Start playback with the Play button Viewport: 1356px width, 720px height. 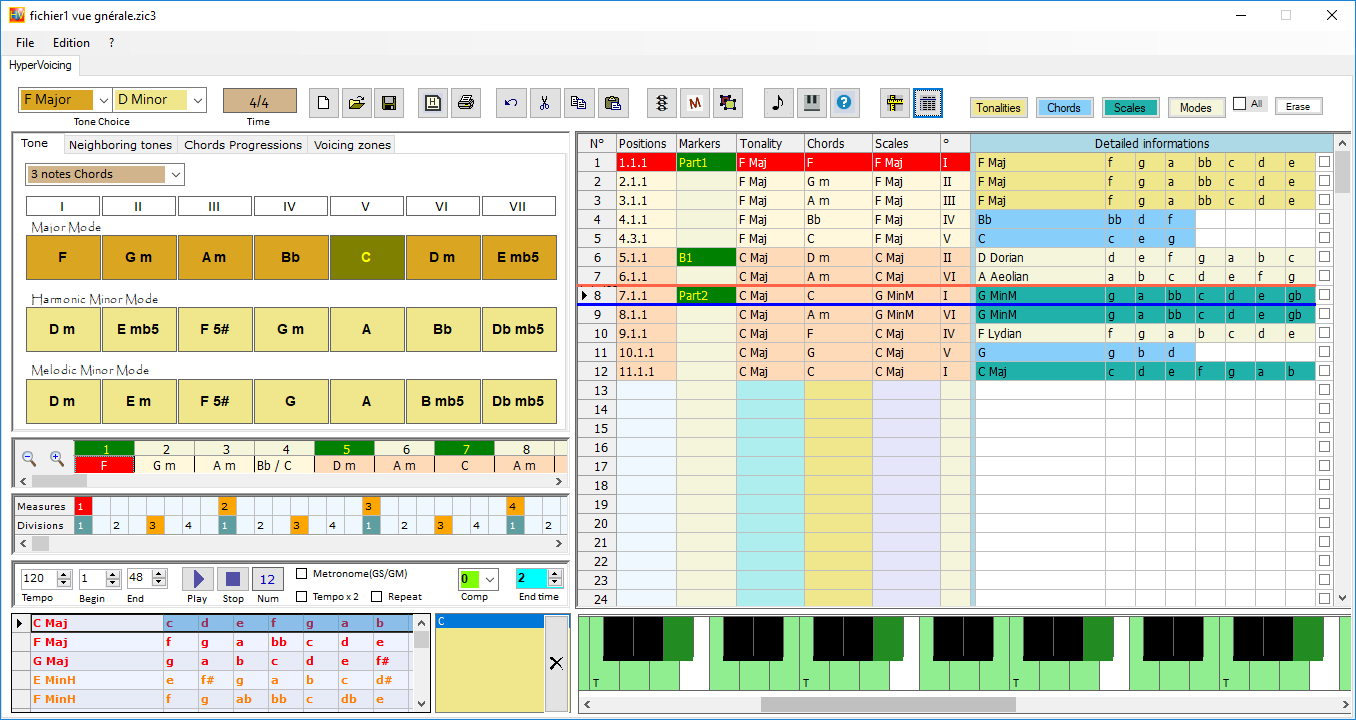[198, 579]
